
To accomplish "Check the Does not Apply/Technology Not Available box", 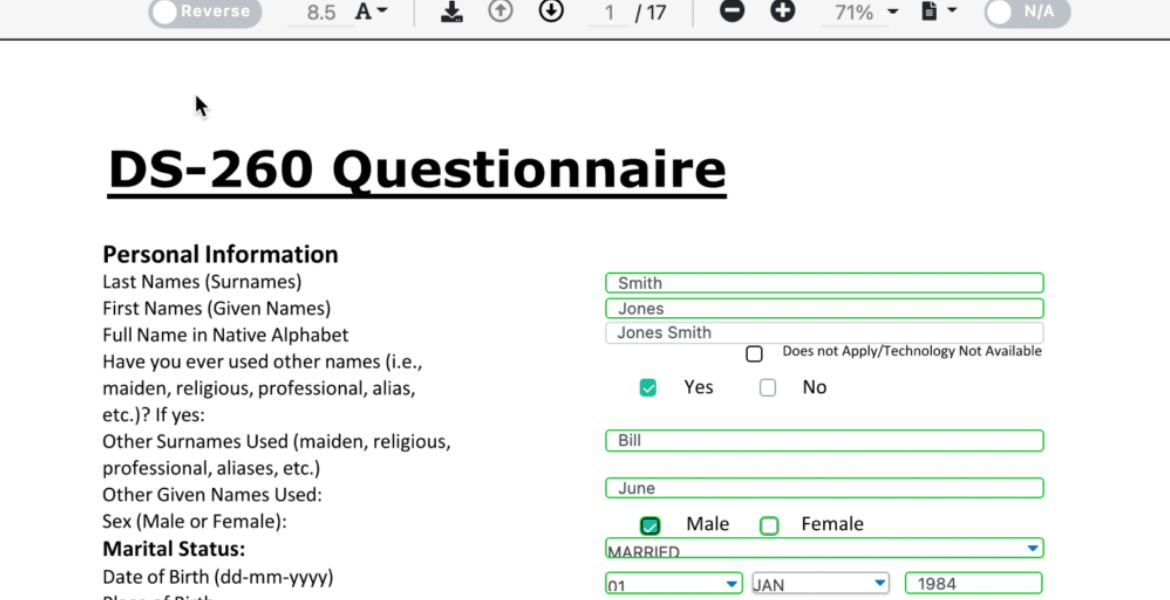I will 754,354.
